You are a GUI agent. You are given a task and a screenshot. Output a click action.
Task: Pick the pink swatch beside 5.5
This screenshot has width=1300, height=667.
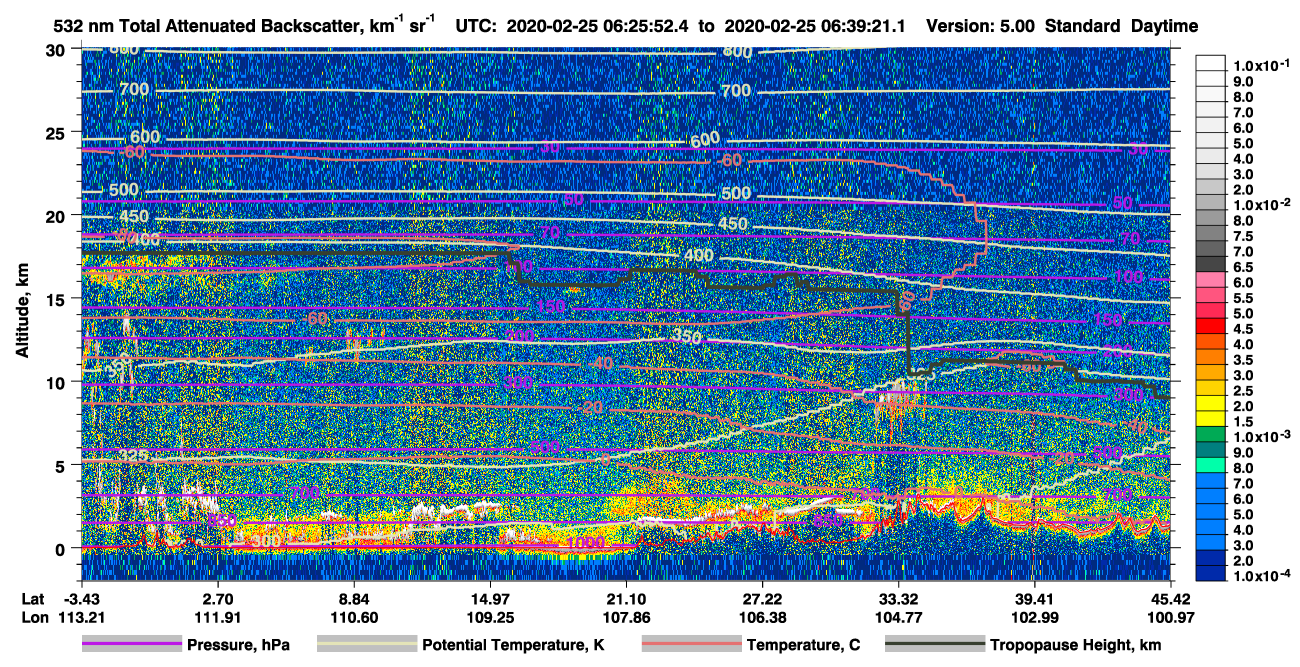coord(1210,296)
